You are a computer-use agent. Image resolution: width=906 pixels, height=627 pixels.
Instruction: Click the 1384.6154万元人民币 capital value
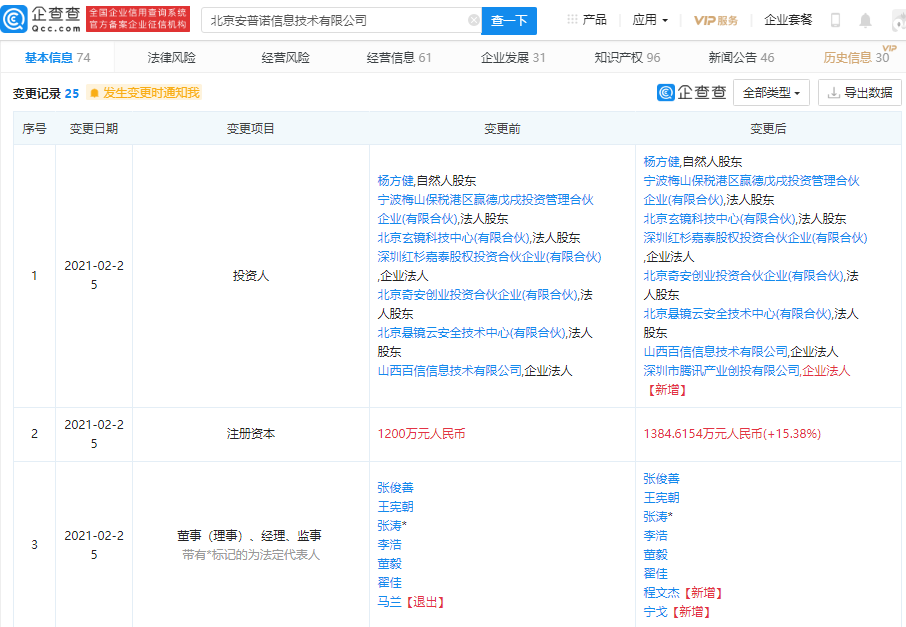click(732, 434)
